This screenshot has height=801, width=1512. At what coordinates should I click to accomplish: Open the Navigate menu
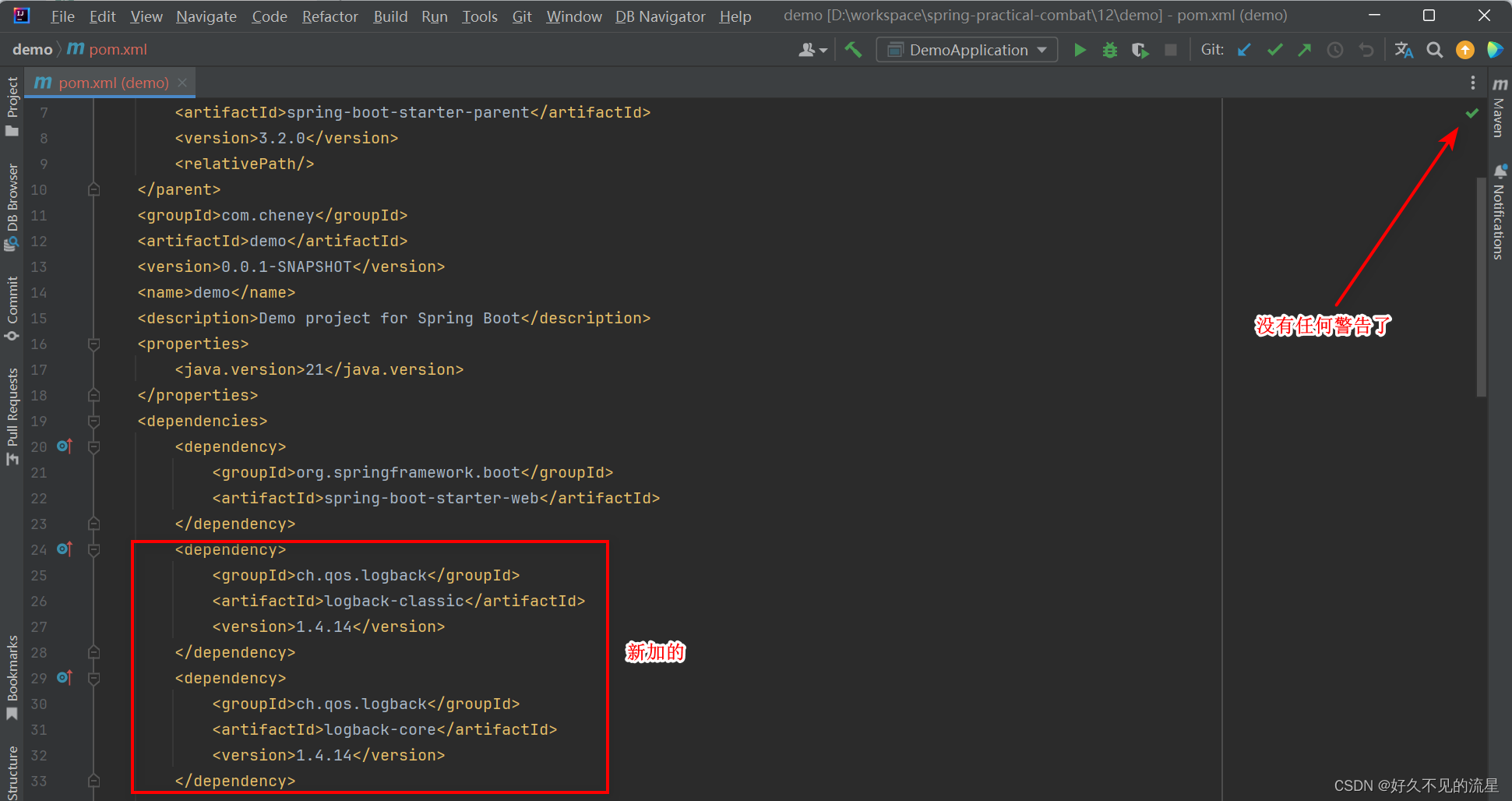point(206,16)
